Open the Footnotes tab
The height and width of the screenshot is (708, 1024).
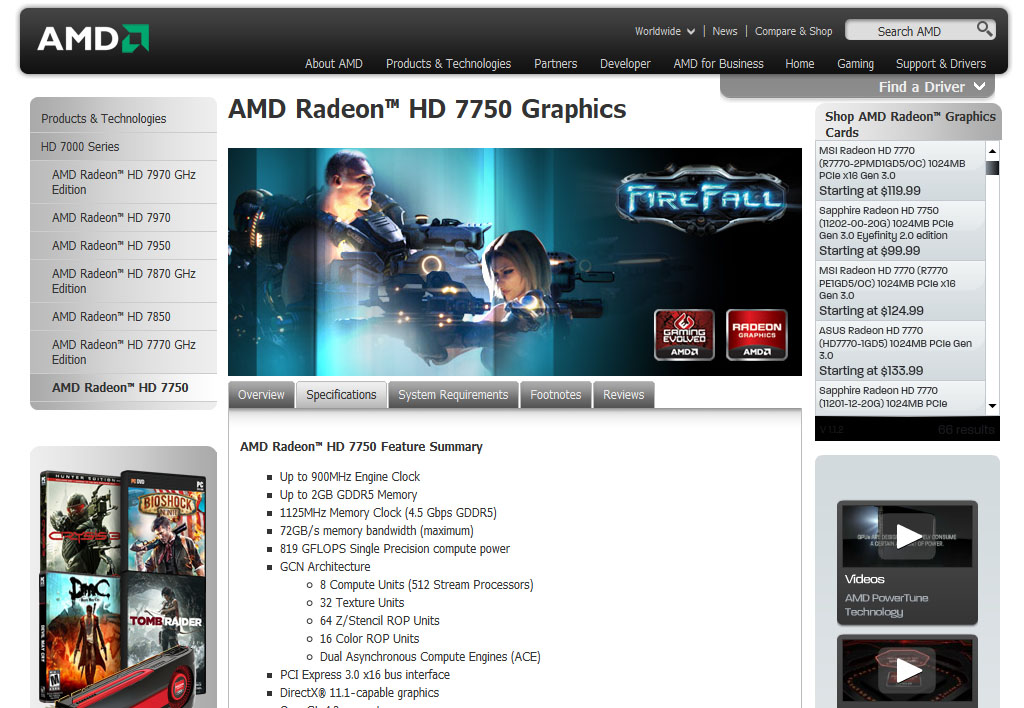(556, 394)
